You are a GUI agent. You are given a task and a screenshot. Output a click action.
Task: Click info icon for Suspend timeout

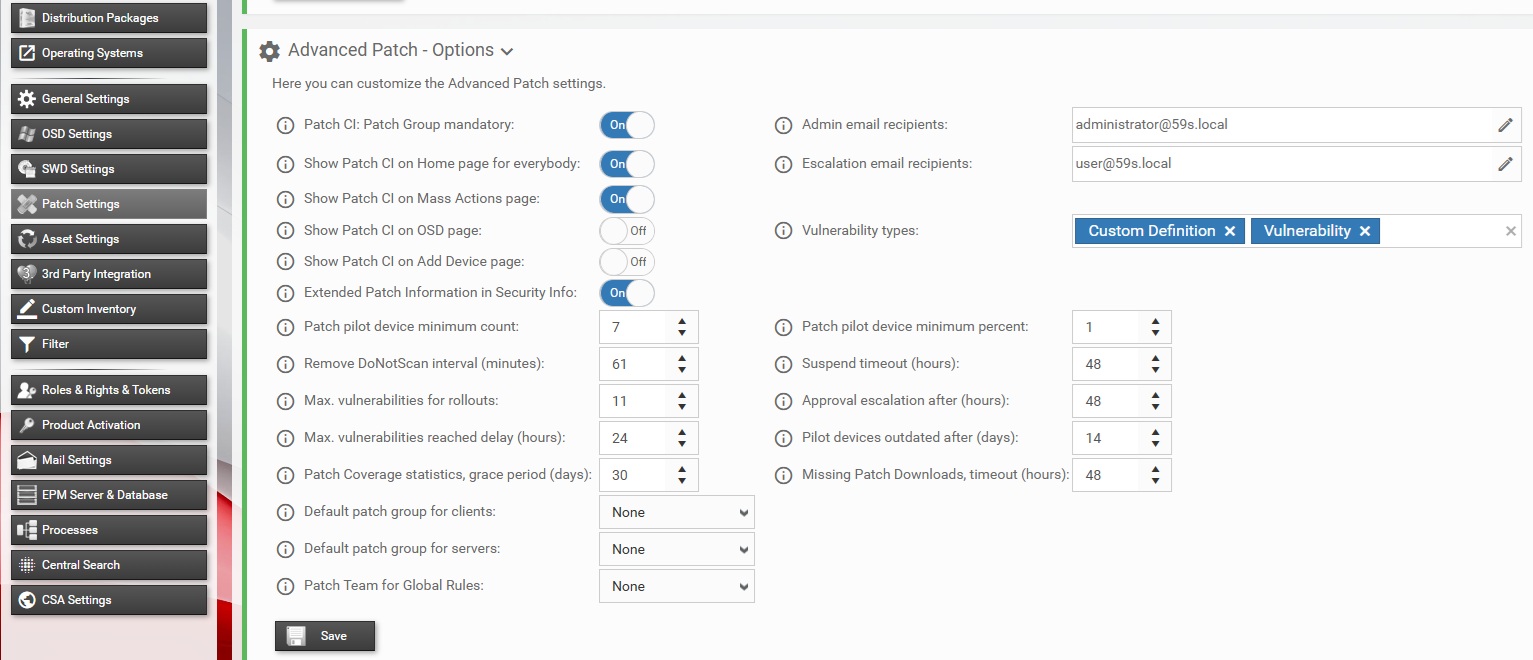(784, 364)
